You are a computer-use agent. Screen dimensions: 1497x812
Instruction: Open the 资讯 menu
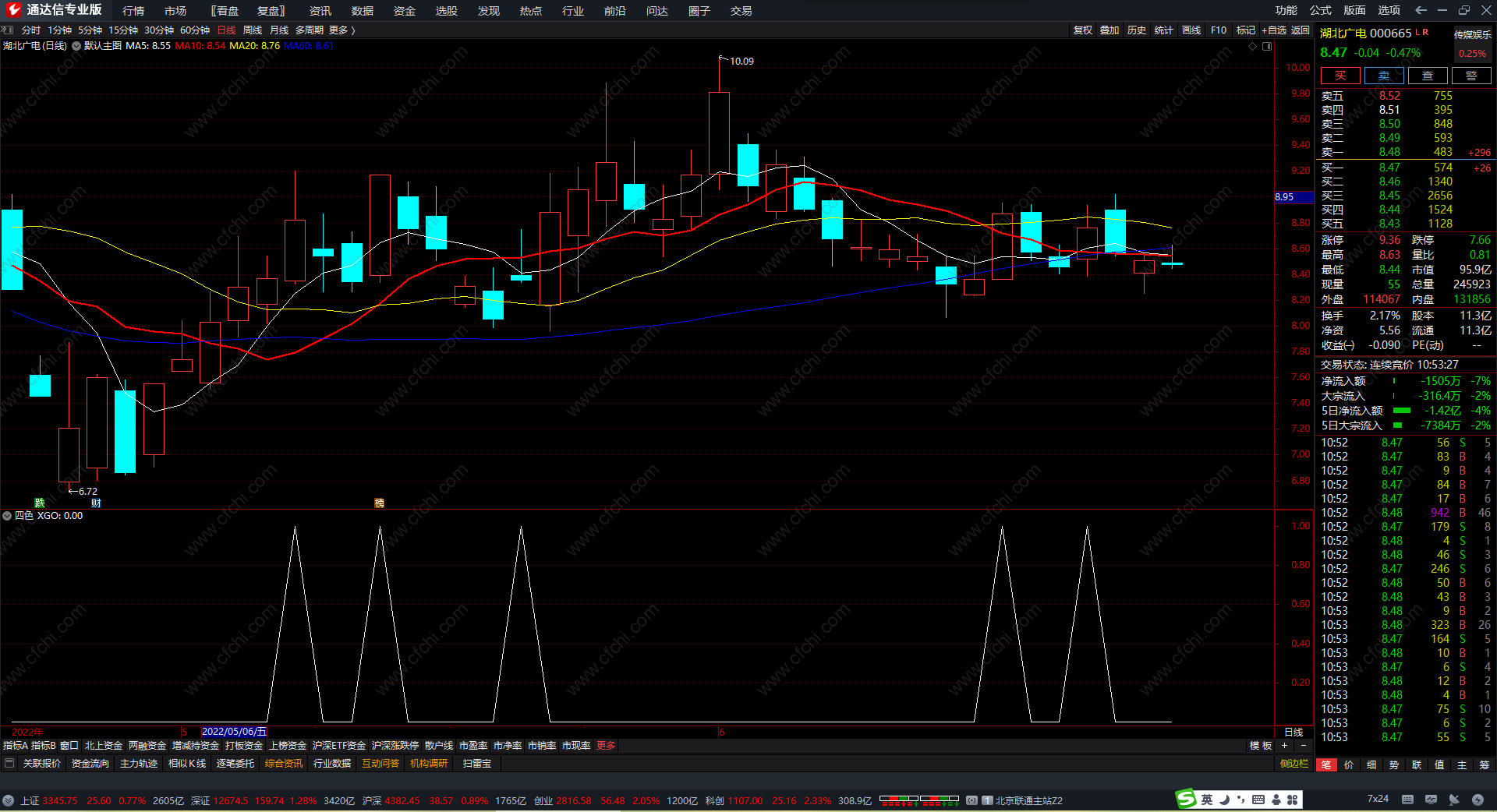tap(320, 11)
